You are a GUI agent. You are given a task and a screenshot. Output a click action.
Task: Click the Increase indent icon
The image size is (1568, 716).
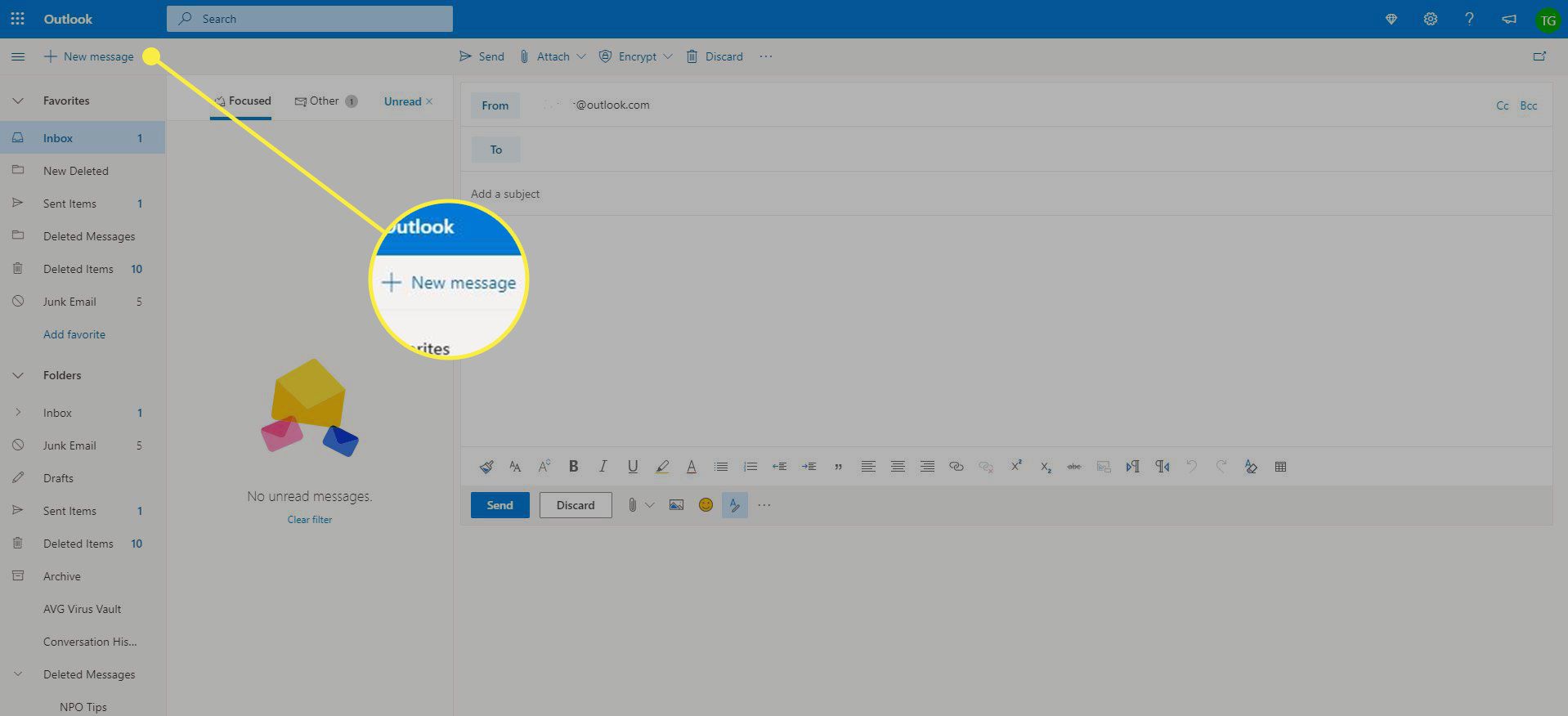point(809,467)
